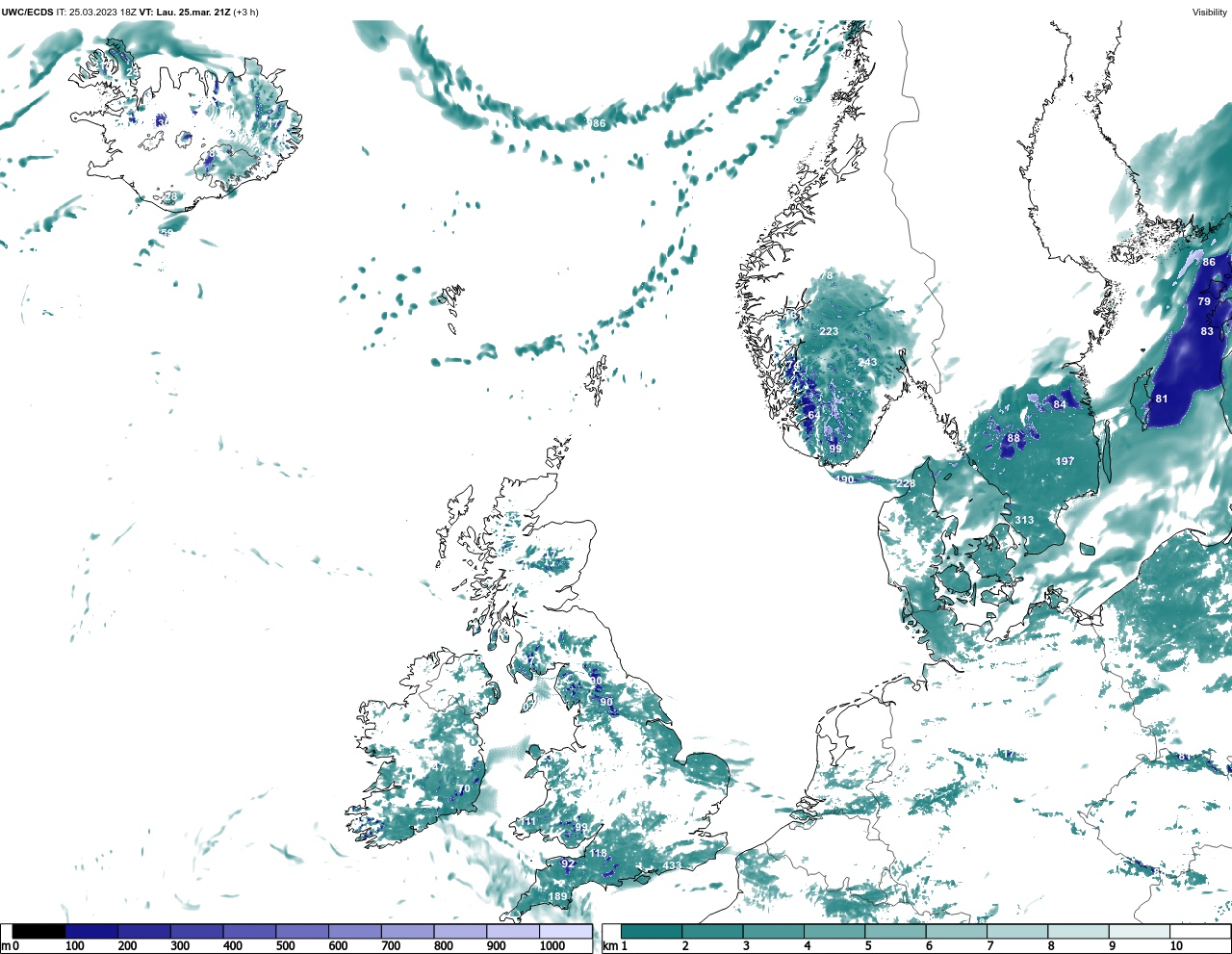Choose the 900–1000 m pale lavender swatch
1232x954 pixels.
pyautogui.click(x=512, y=932)
